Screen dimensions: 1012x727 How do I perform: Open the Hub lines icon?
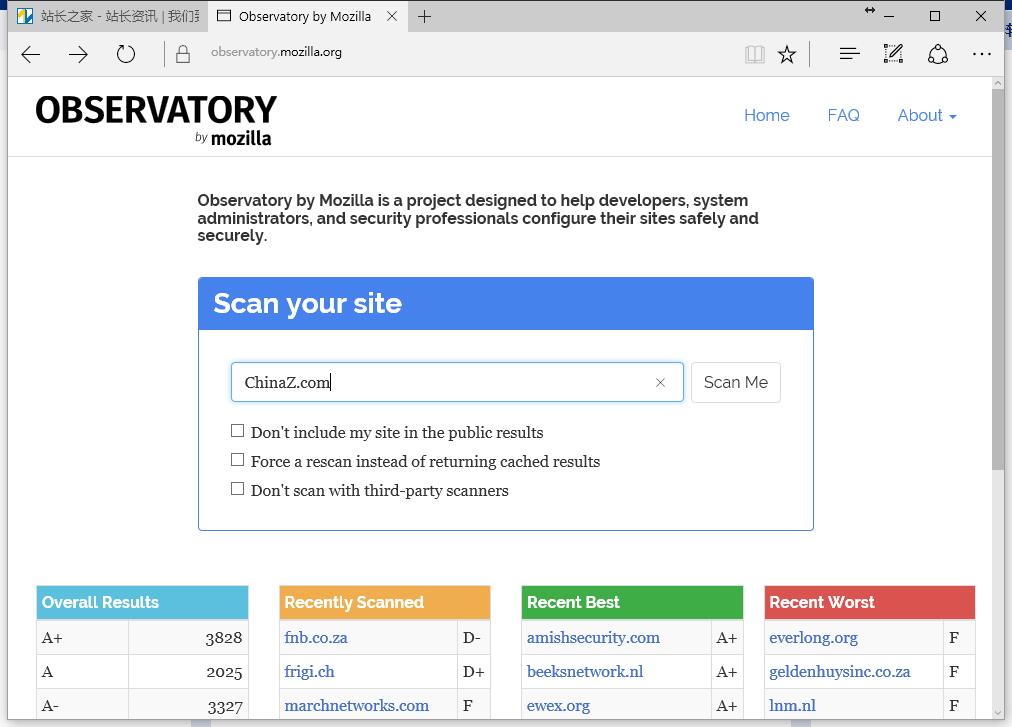pyautogui.click(x=849, y=54)
